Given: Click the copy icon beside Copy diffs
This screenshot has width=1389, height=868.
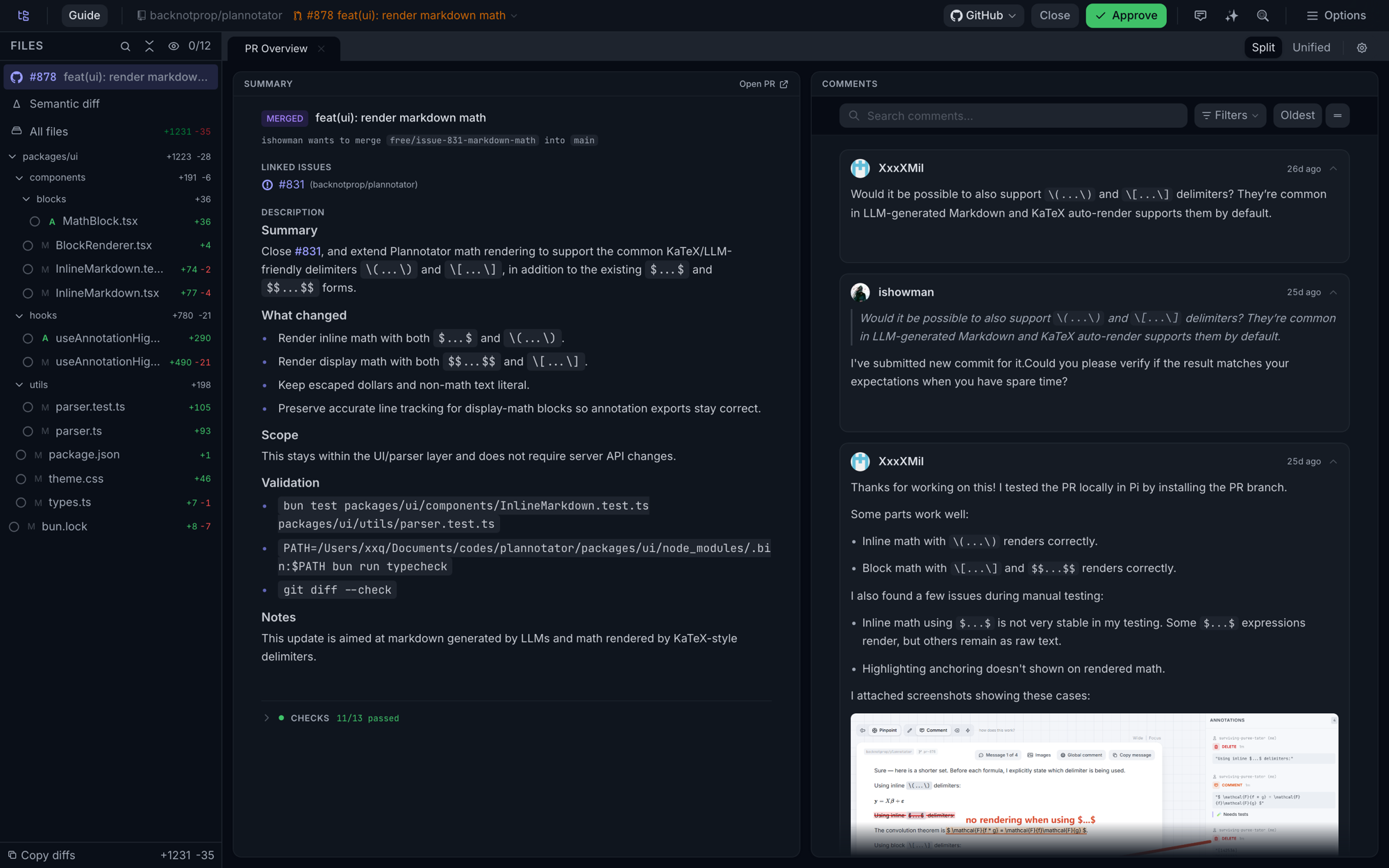Looking at the screenshot, I should point(12,855).
